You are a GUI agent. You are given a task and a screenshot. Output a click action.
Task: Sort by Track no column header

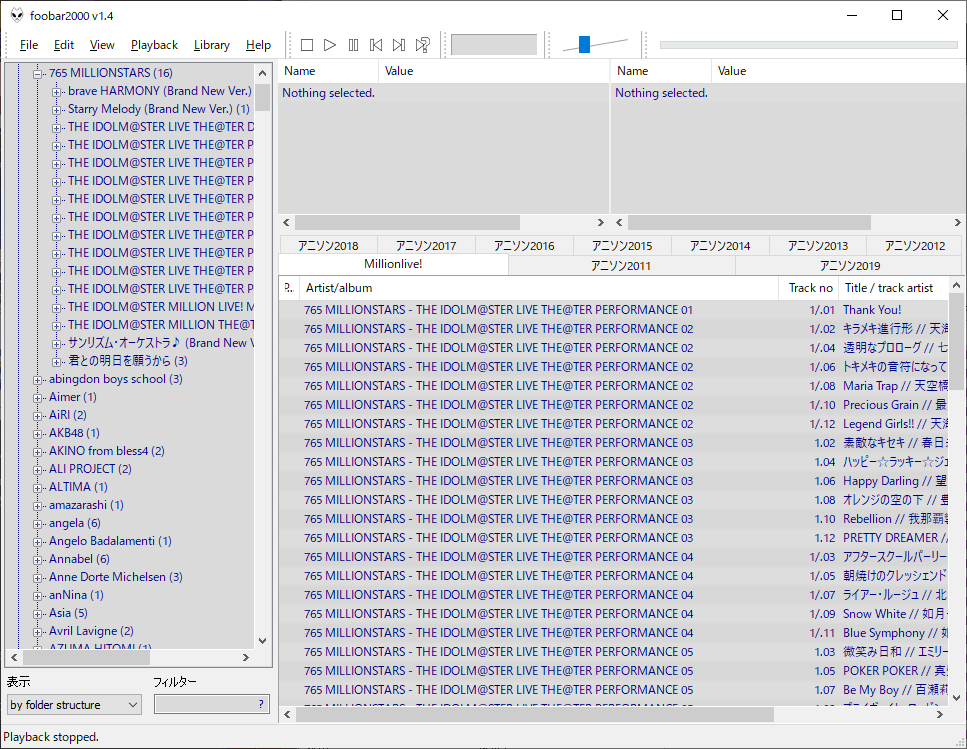810,288
